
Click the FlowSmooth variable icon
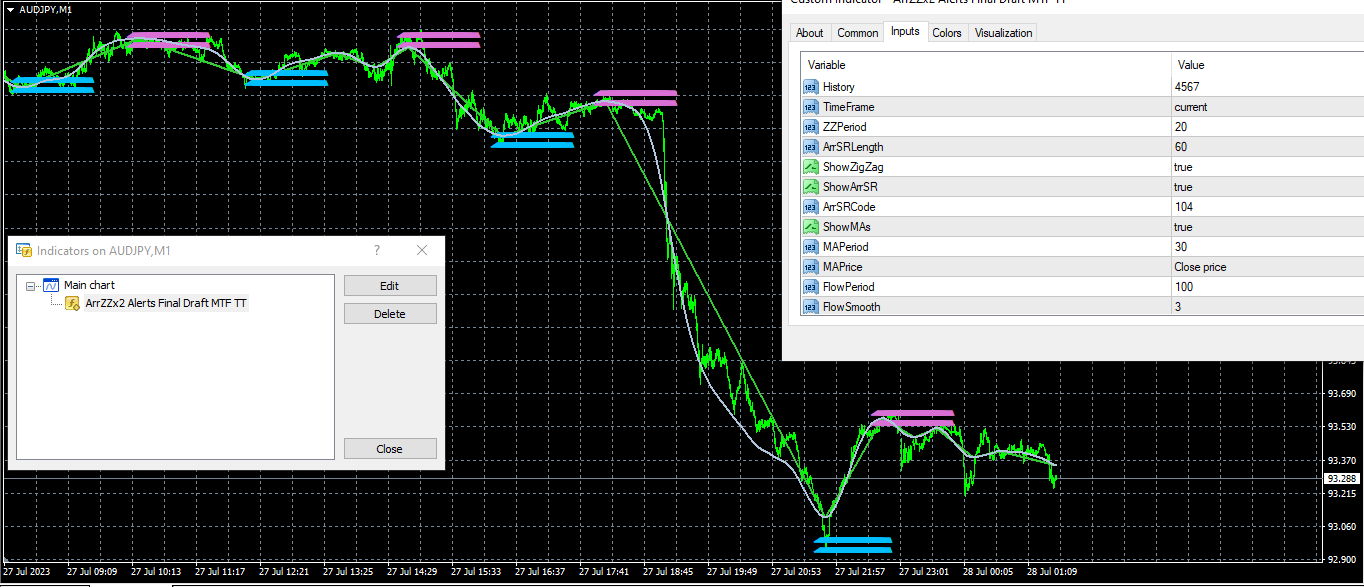tap(811, 307)
